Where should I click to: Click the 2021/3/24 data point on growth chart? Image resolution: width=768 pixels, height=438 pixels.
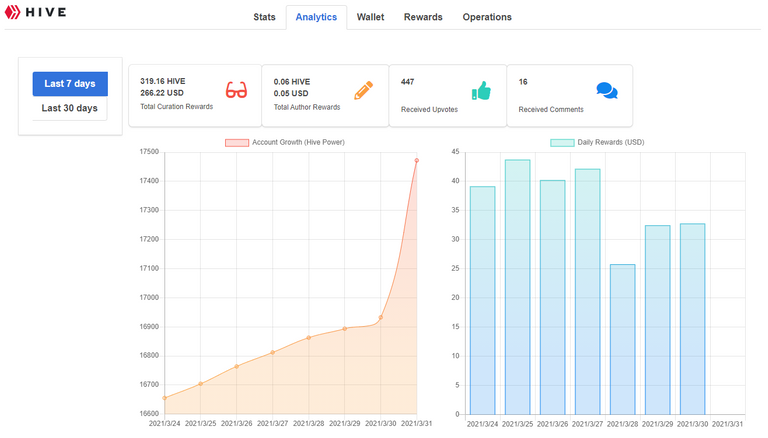[165, 398]
